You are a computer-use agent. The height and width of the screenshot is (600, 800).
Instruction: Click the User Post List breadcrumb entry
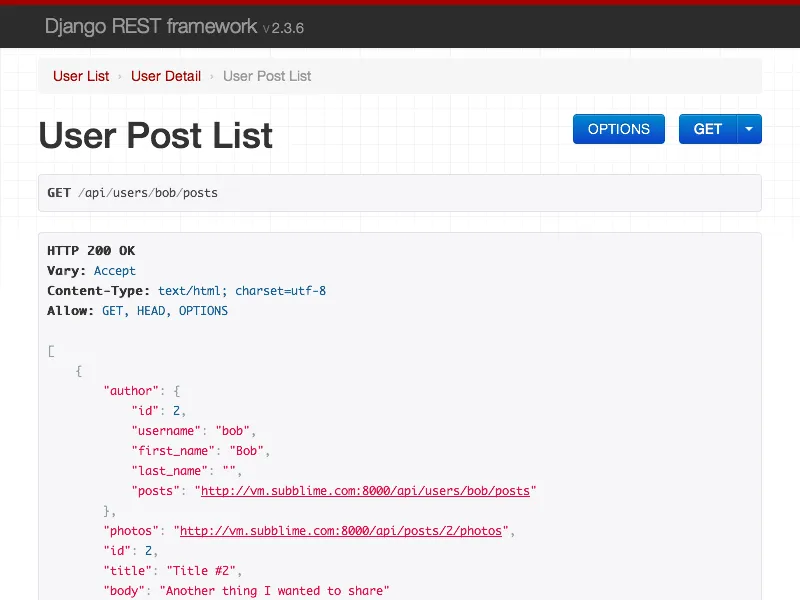click(x=267, y=76)
